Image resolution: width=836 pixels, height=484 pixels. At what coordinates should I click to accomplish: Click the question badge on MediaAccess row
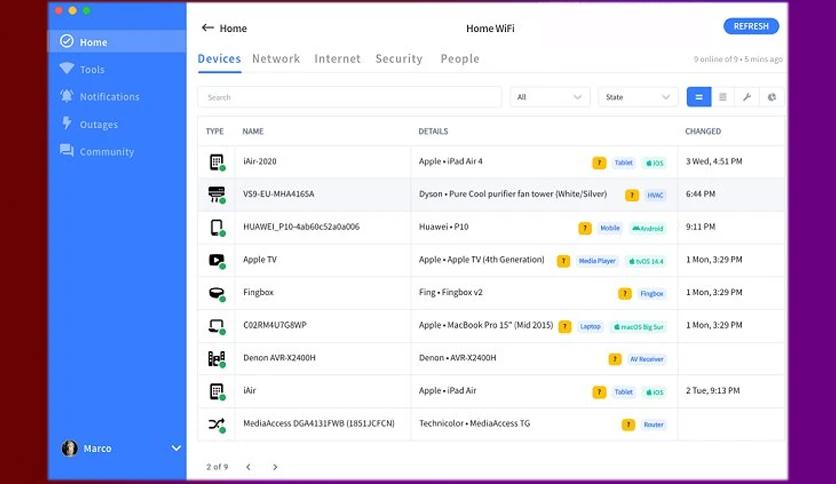629,424
